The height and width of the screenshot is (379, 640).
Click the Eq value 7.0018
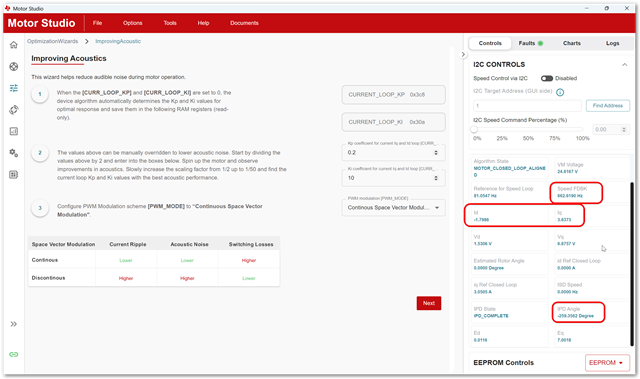[x=564, y=340]
